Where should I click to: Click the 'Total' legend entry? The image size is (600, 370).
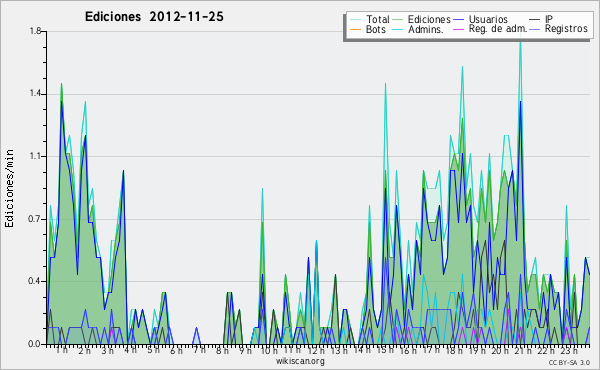pos(378,19)
